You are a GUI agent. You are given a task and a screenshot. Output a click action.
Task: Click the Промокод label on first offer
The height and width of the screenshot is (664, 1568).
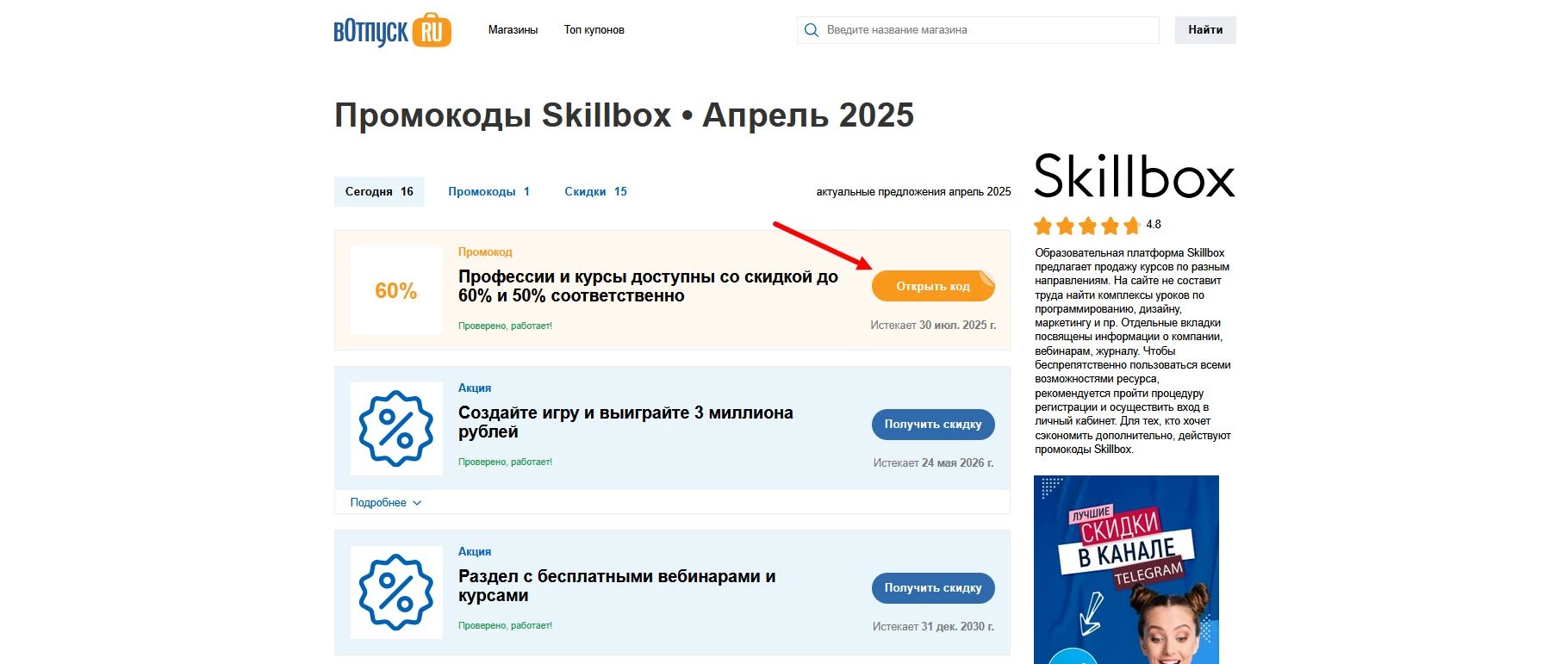click(x=485, y=252)
